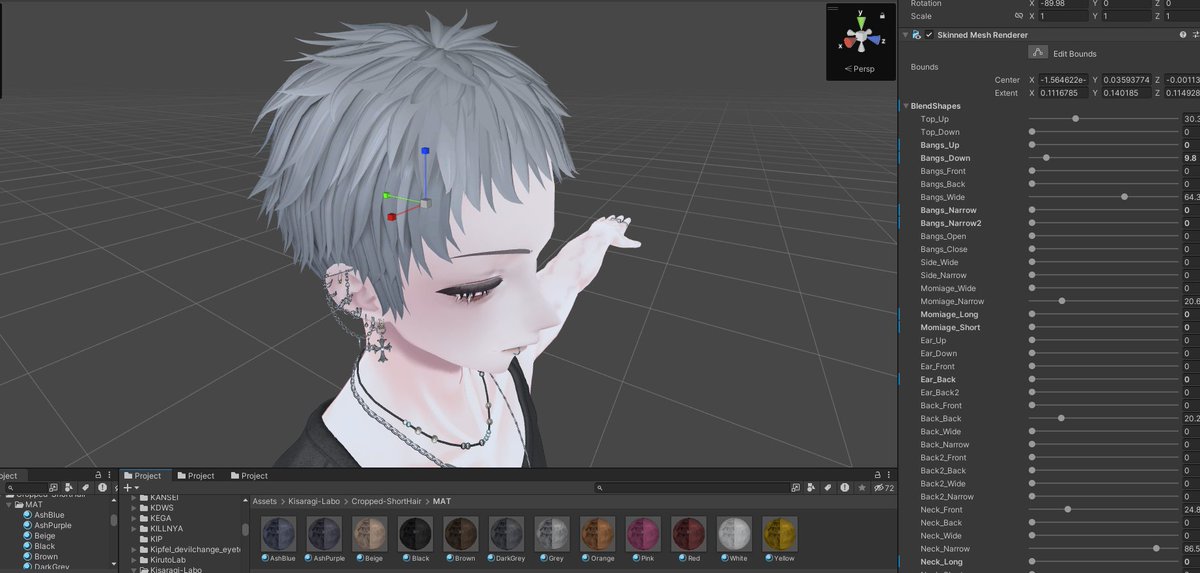This screenshot has width=1200, height=573.
Task: Select the Beige material thumbnail
Action: coord(369,533)
